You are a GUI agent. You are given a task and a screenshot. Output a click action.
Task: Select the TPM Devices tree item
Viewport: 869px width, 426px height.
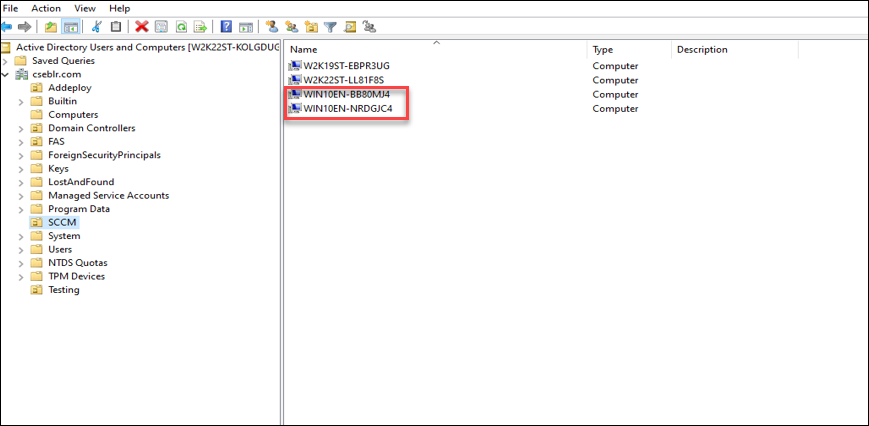[x=76, y=276]
